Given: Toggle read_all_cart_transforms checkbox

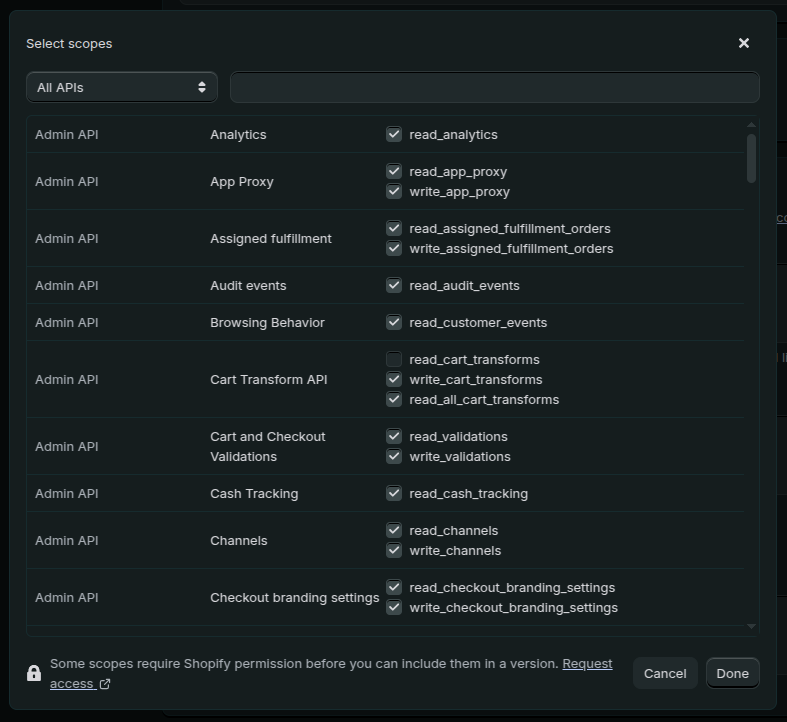Looking at the screenshot, I should pos(394,399).
